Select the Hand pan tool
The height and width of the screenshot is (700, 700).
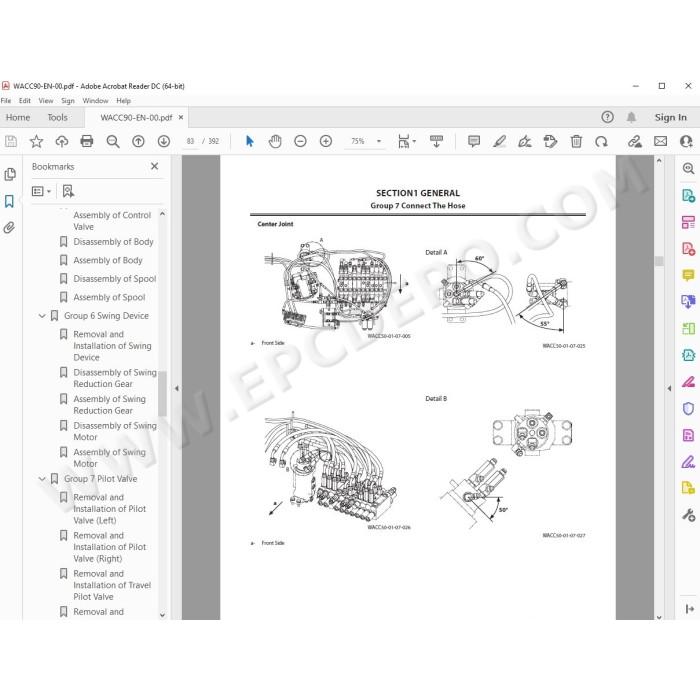click(275, 142)
